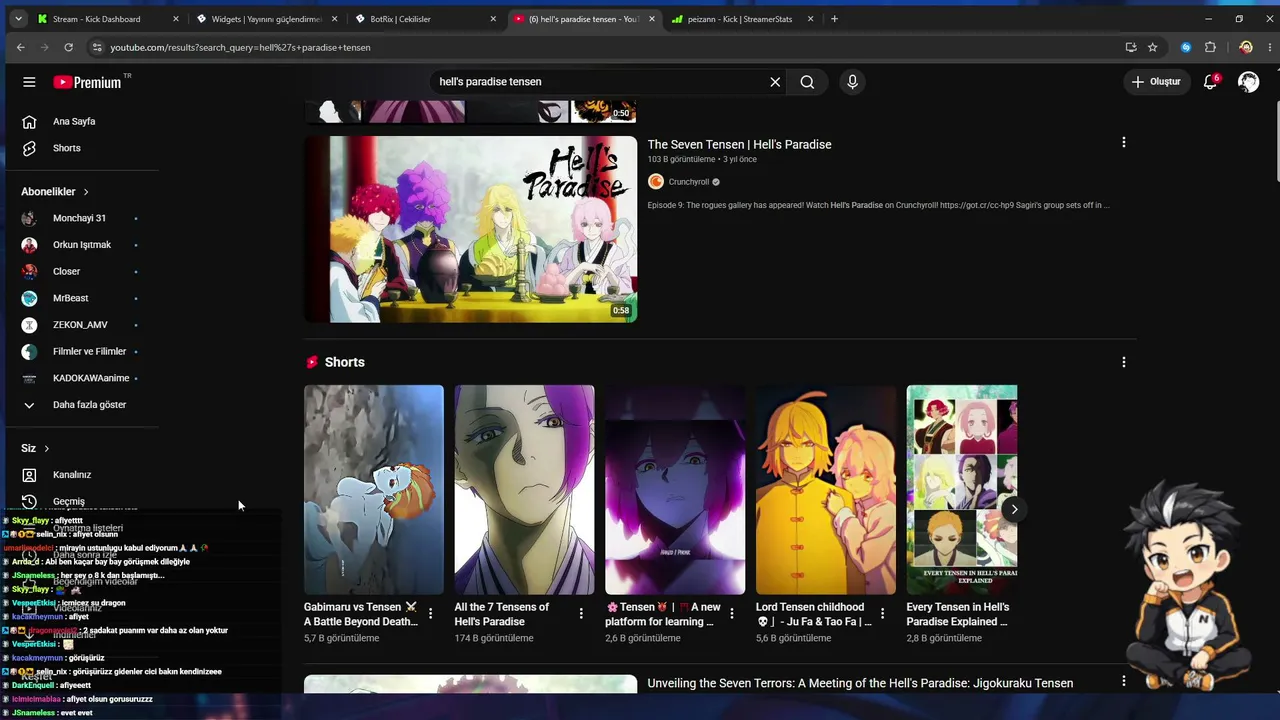
Task: Open options for Unveiling the Seven Terrors video
Action: [x=1123, y=681]
